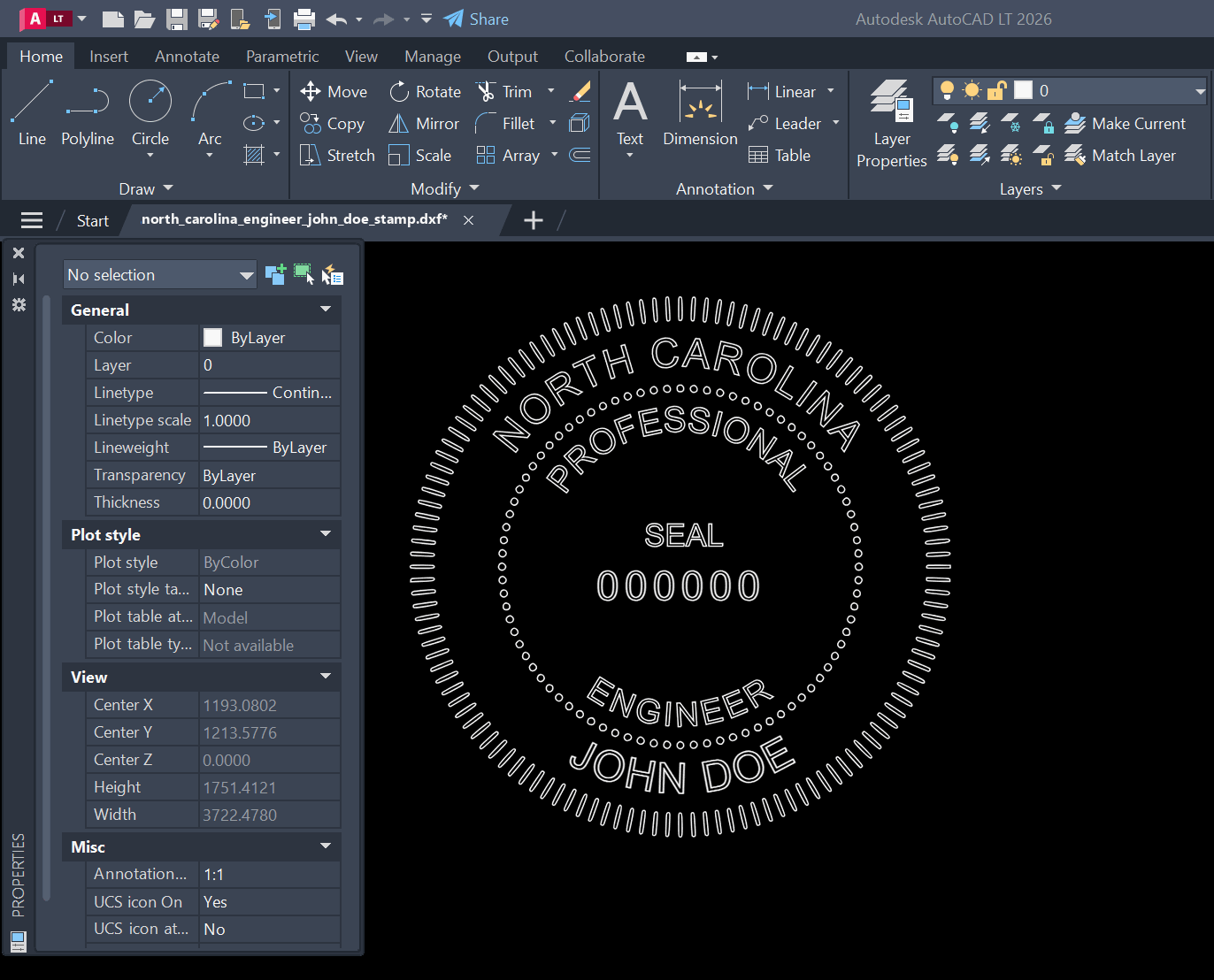Screen dimensions: 1214x980
Task: Collapse the Misc section
Action: point(326,846)
